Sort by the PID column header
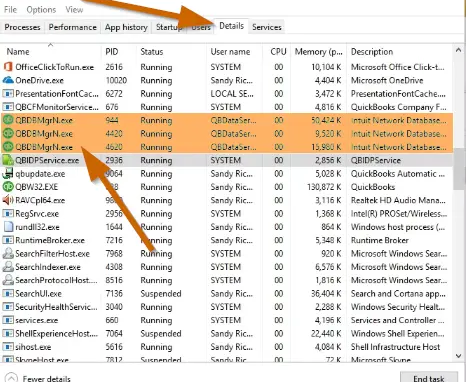 [x=119, y=52]
